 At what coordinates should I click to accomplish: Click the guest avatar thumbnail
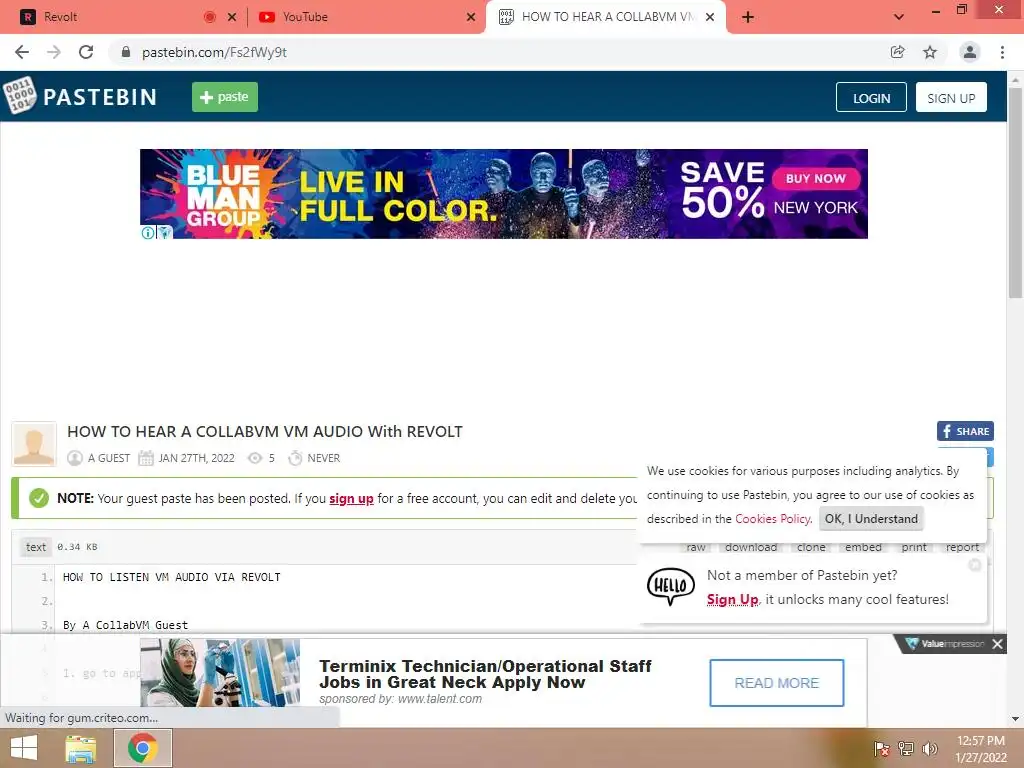click(34, 444)
